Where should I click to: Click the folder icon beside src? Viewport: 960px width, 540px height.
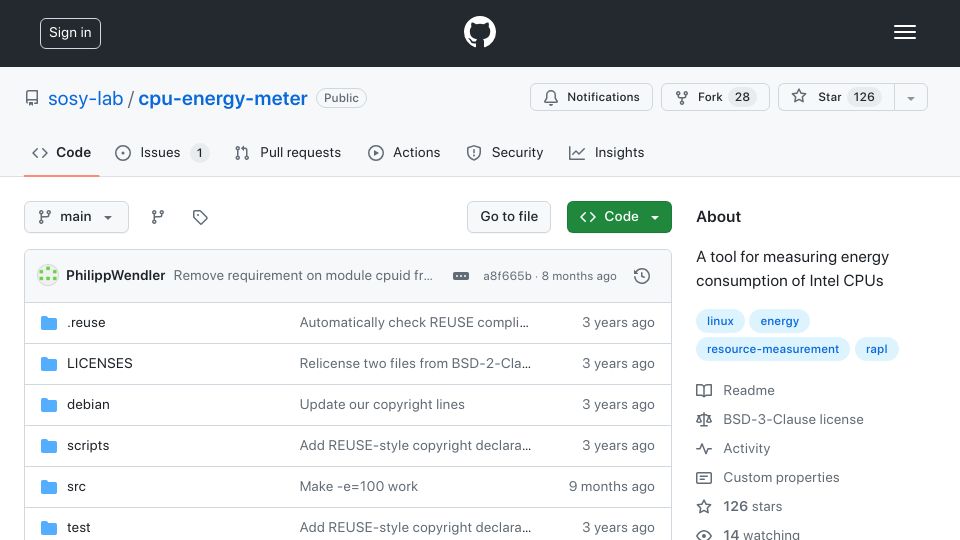49,487
